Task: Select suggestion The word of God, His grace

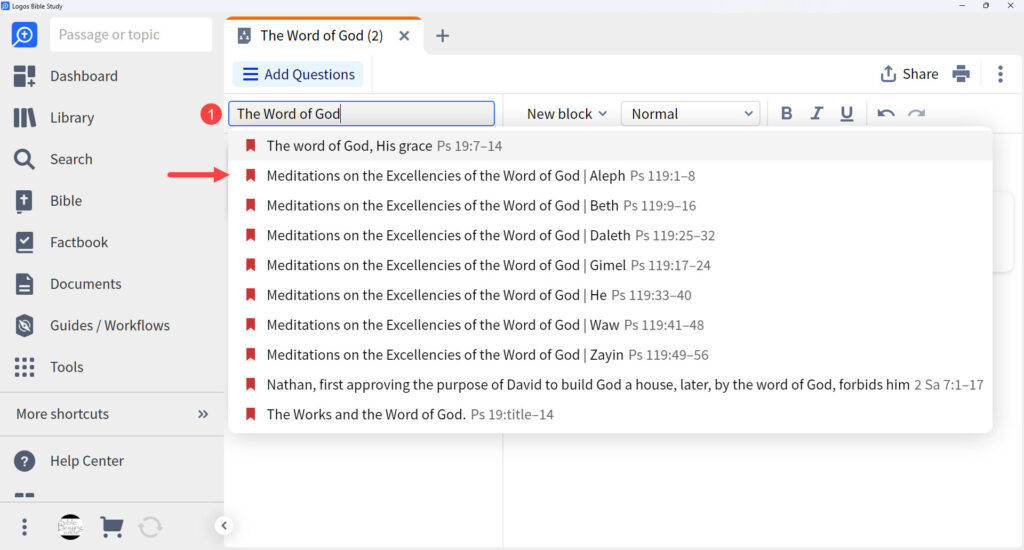Action: [x=610, y=146]
